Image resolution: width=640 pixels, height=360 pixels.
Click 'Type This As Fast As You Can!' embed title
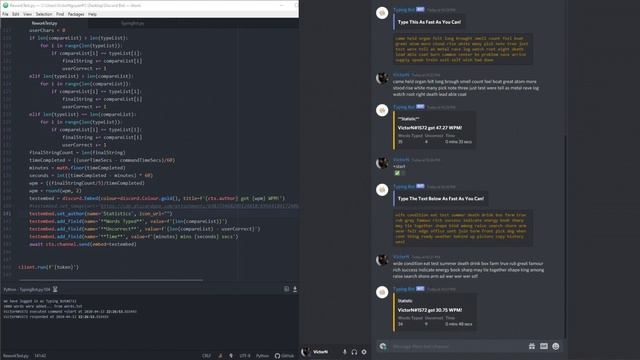pos(429,22)
